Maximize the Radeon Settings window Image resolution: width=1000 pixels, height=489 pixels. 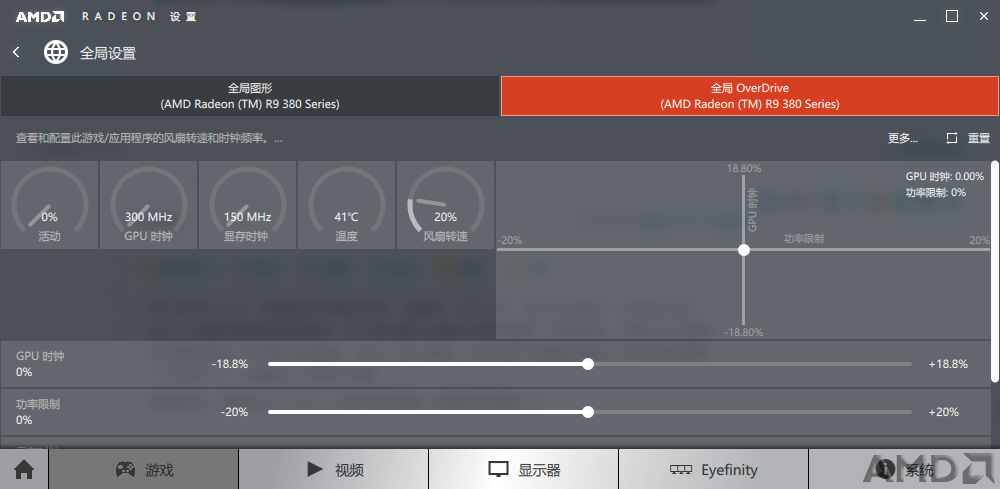[952, 17]
